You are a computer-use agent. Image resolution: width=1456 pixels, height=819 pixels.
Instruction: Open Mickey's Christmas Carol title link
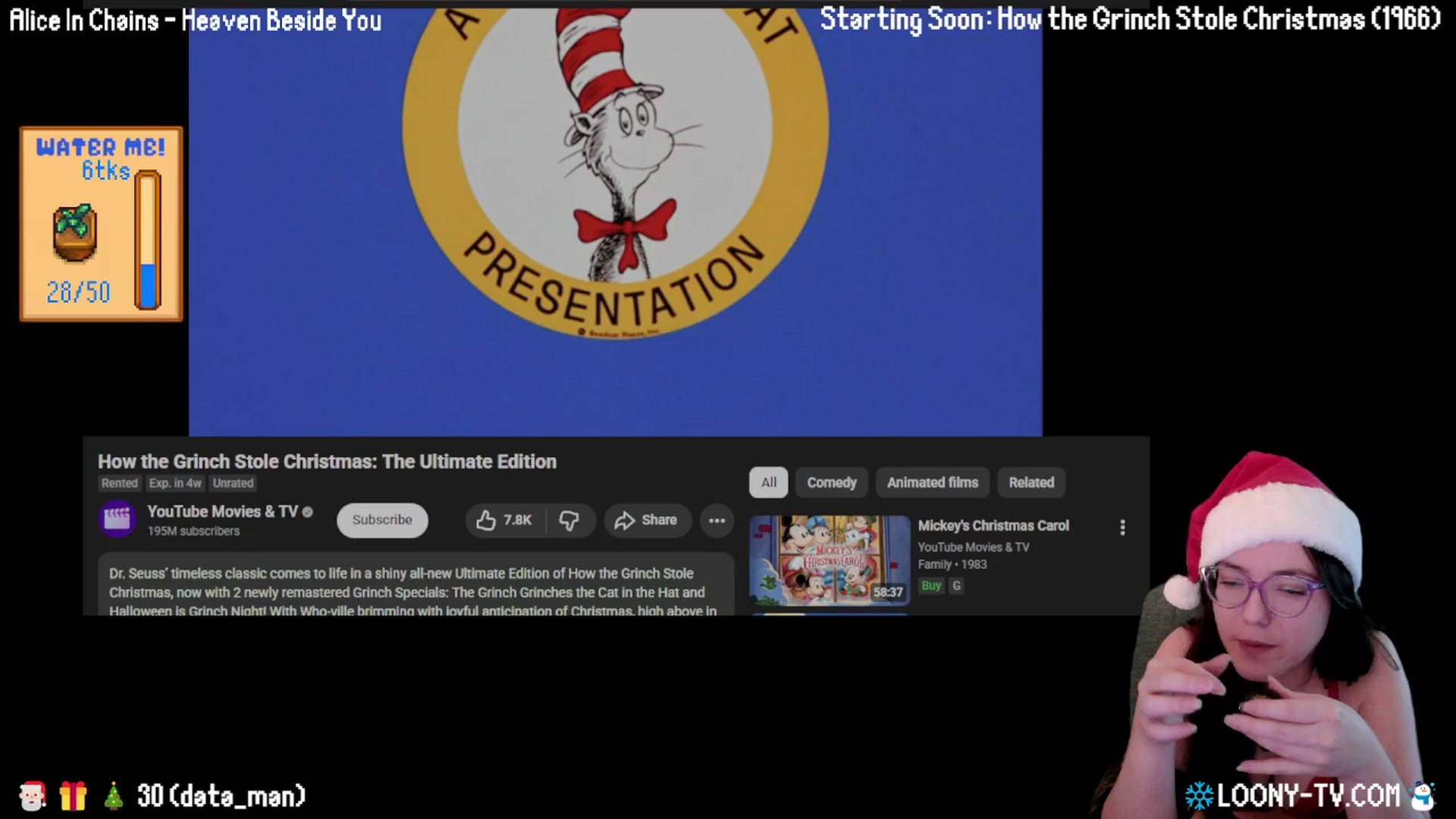[x=993, y=526]
